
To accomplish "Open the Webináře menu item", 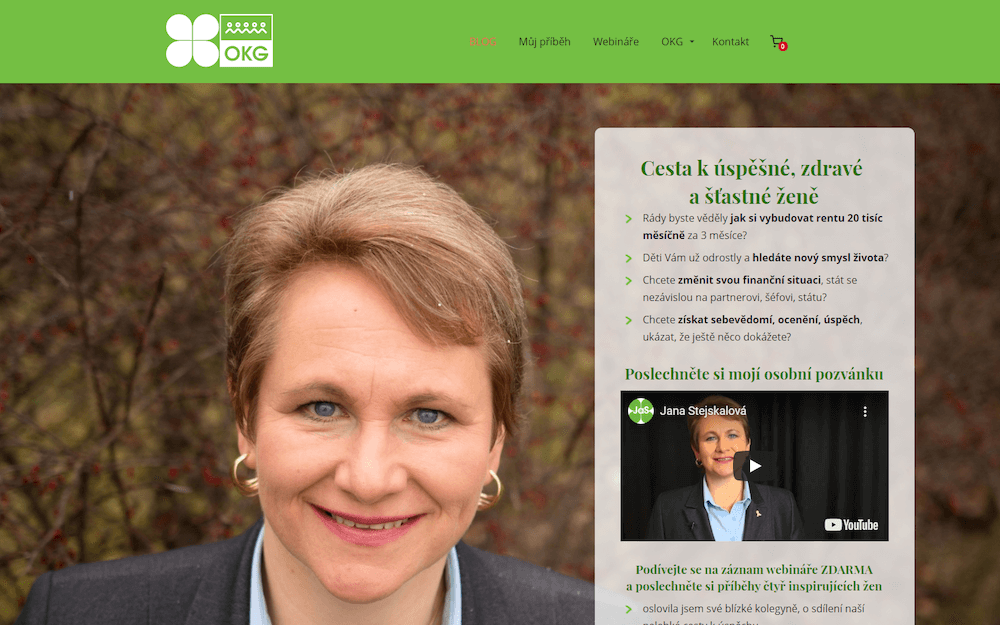I will pos(615,41).
